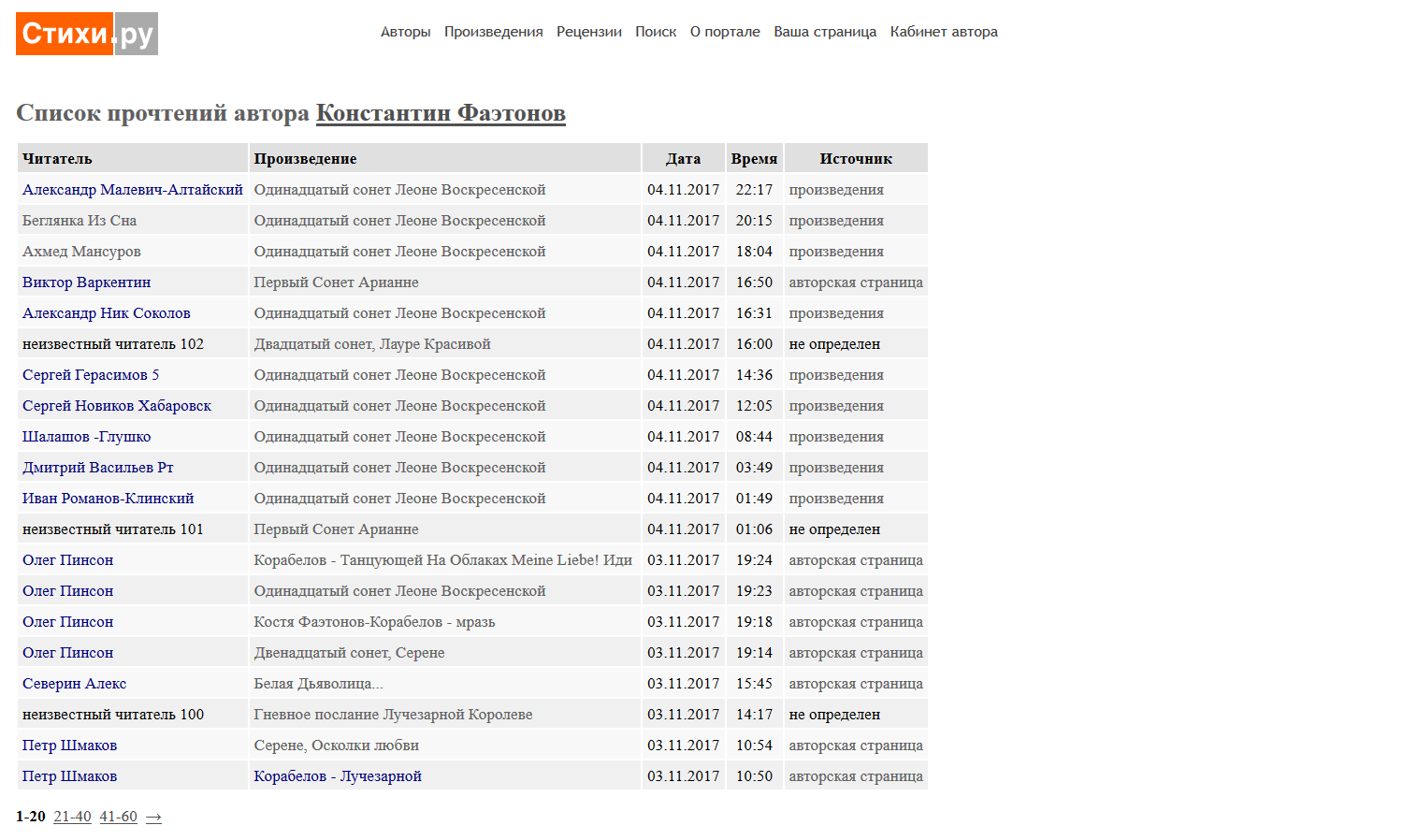The width and height of the screenshot is (1418, 840).
Task: Open work Гневное послание Лучезарной Королеве
Action: coord(393,715)
